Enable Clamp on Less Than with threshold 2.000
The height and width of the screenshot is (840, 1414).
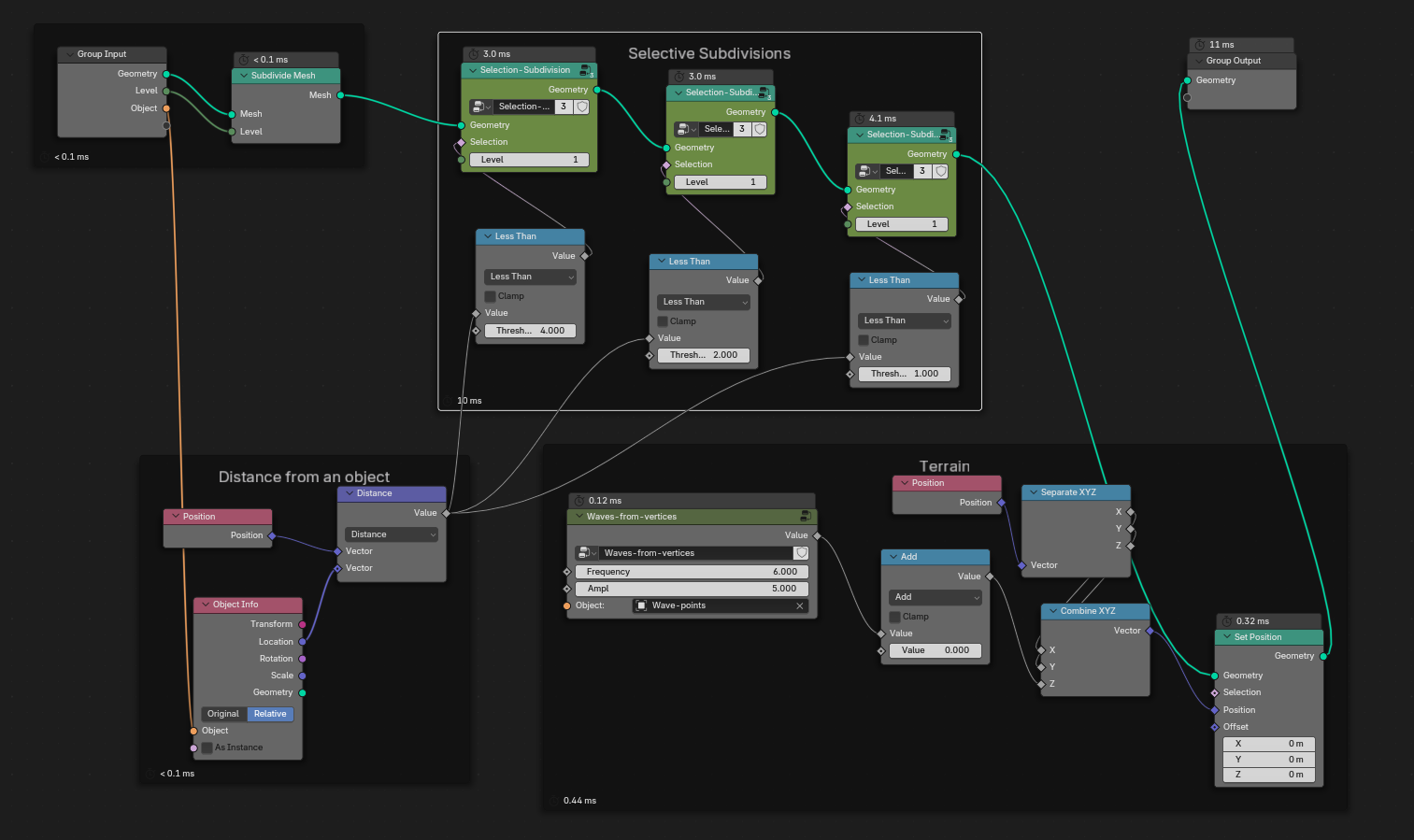[x=663, y=321]
